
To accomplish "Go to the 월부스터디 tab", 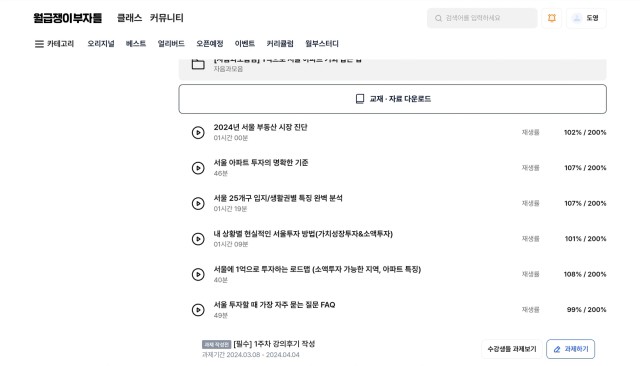I will pos(322,44).
